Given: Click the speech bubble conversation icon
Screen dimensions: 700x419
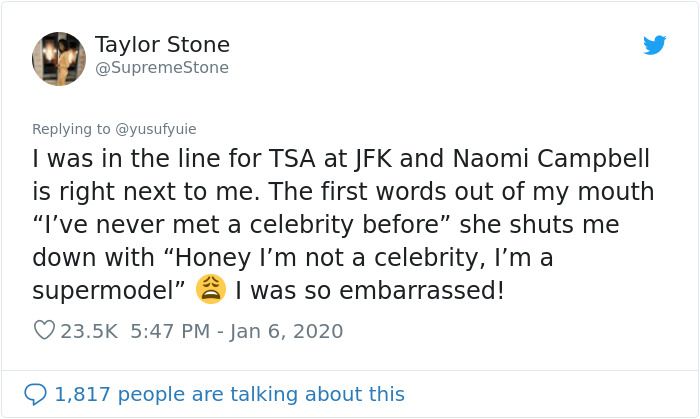Looking at the screenshot, I should pyautogui.click(x=35, y=394).
